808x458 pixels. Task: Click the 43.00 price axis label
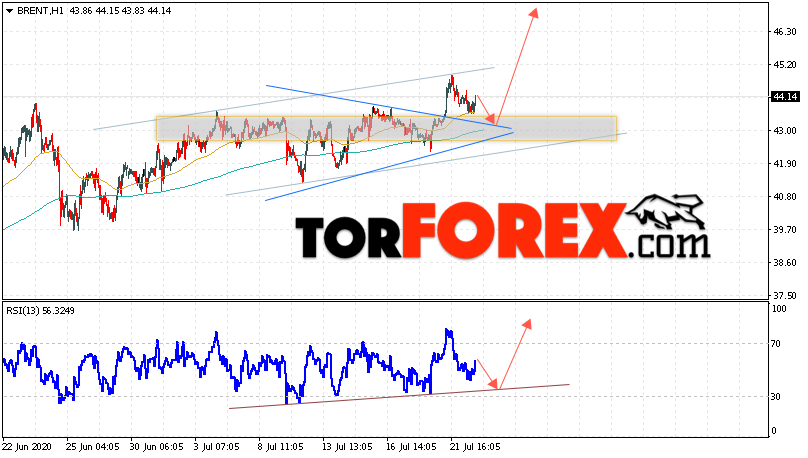click(x=784, y=130)
